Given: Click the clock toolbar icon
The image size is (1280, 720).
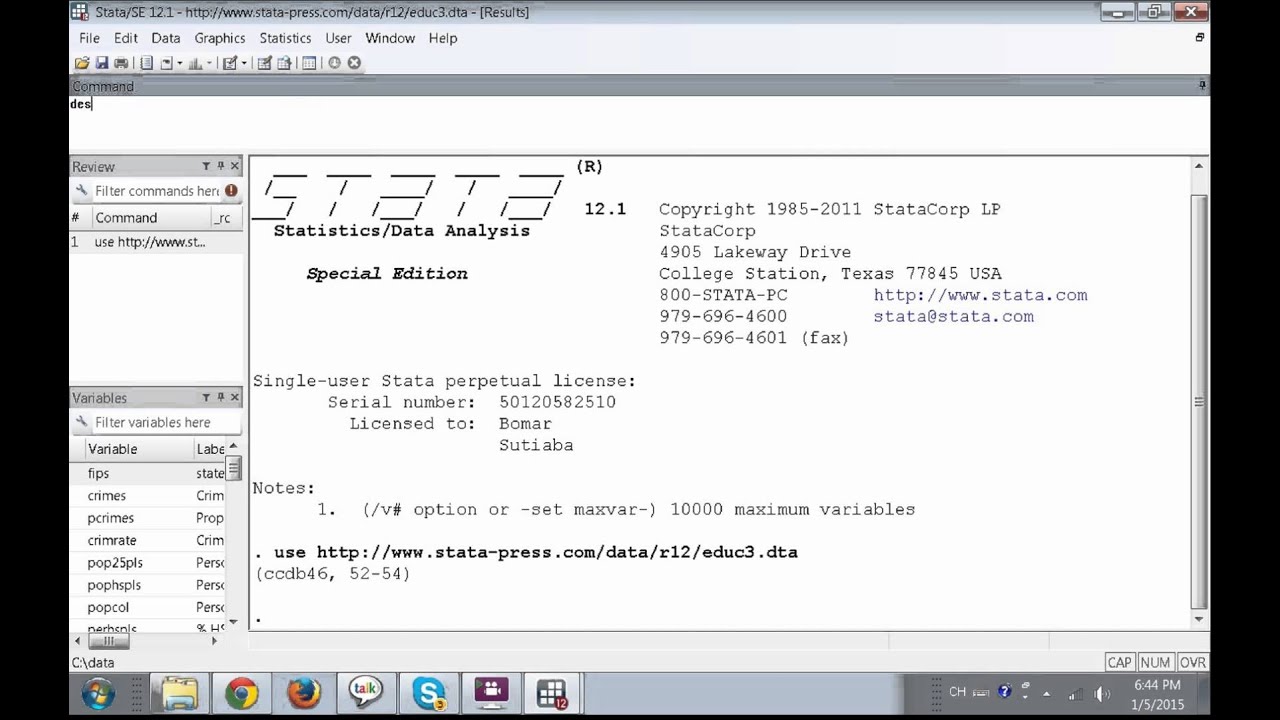Looking at the screenshot, I should [334, 63].
